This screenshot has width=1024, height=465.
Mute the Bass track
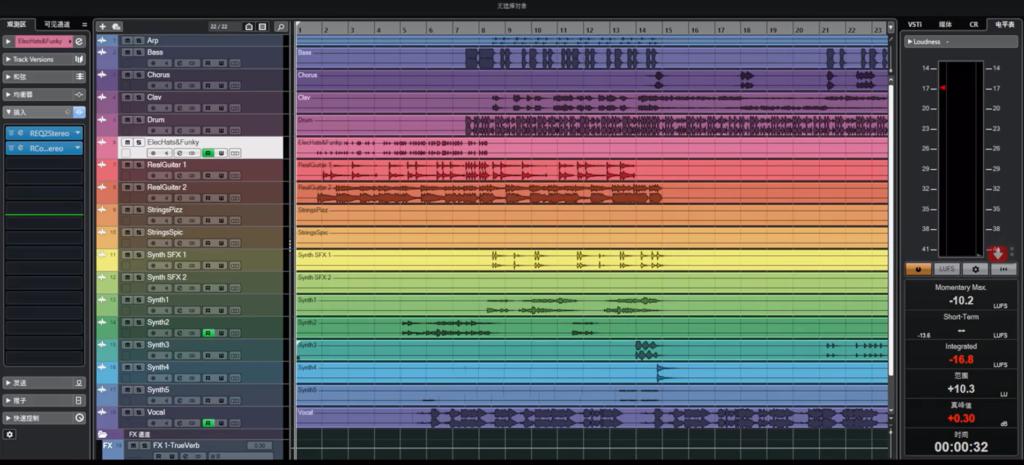coord(126,52)
